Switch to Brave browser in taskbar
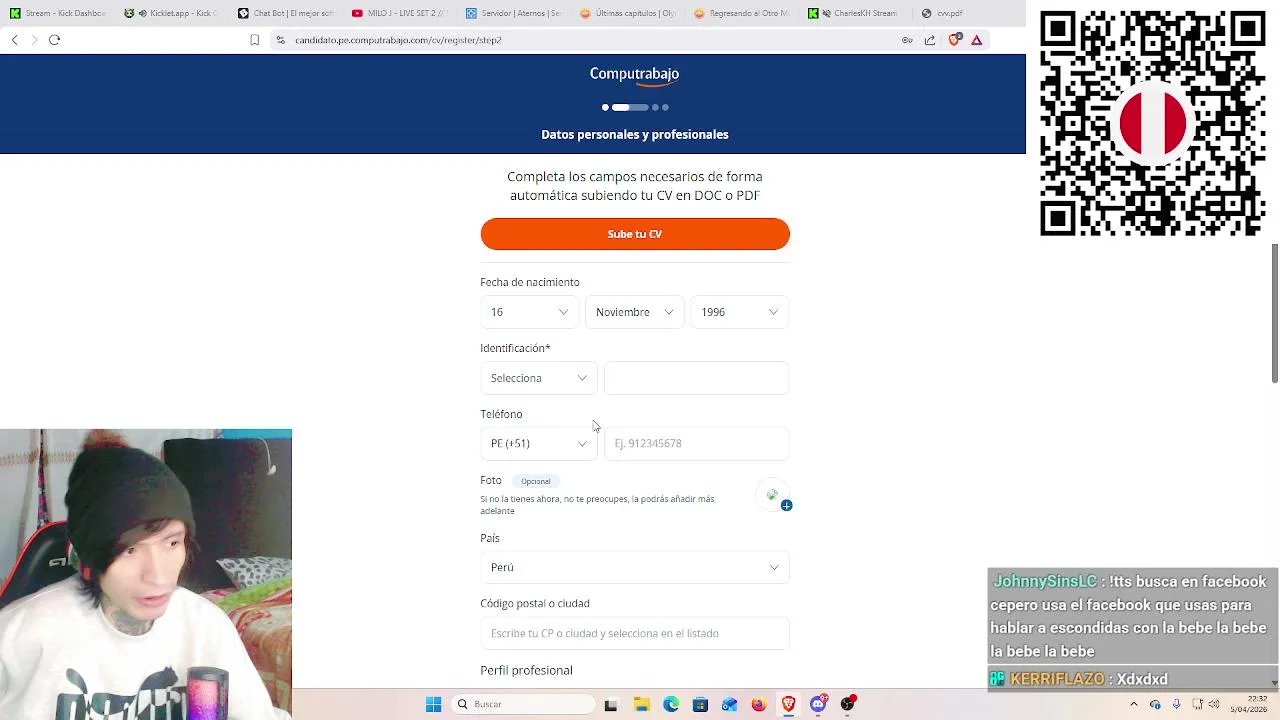 click(x=788, y=704)
